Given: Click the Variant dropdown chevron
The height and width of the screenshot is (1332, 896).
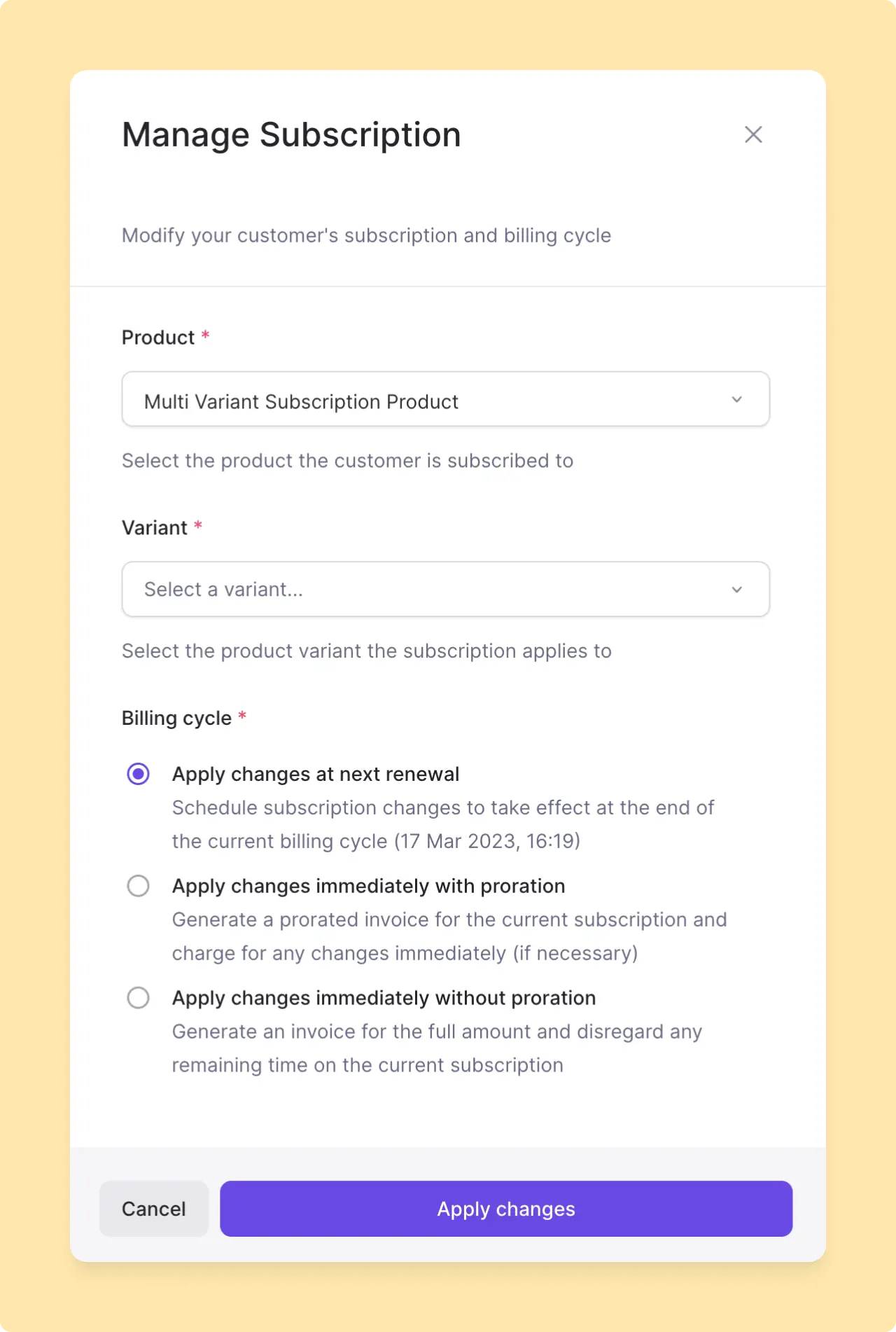Looking at the screenshot, I should 736,589.
